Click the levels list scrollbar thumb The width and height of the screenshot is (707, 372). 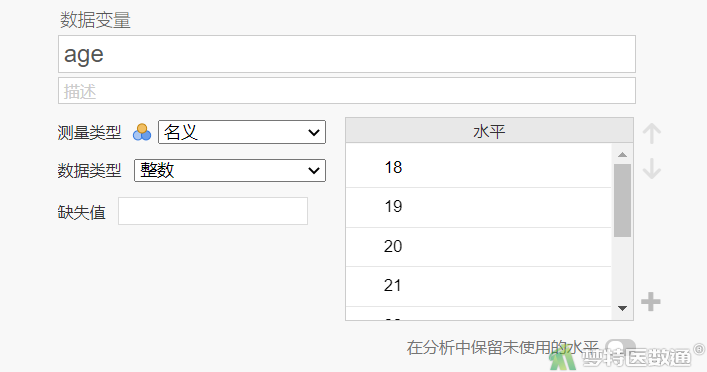[x=622, y=200]
